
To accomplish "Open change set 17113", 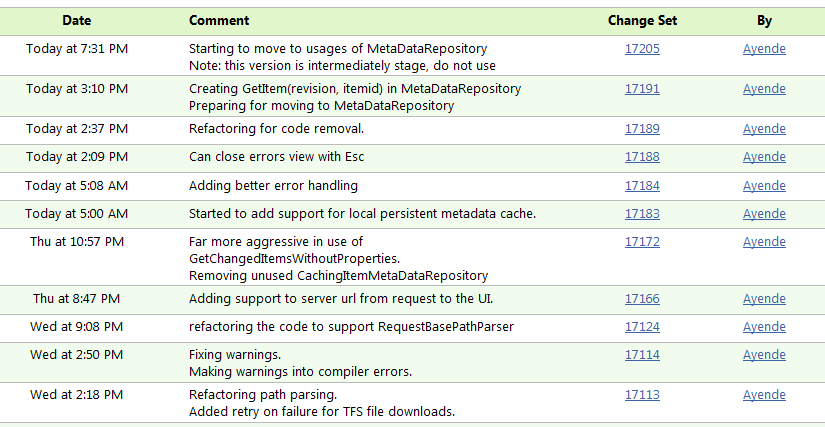I will [642, 395].
